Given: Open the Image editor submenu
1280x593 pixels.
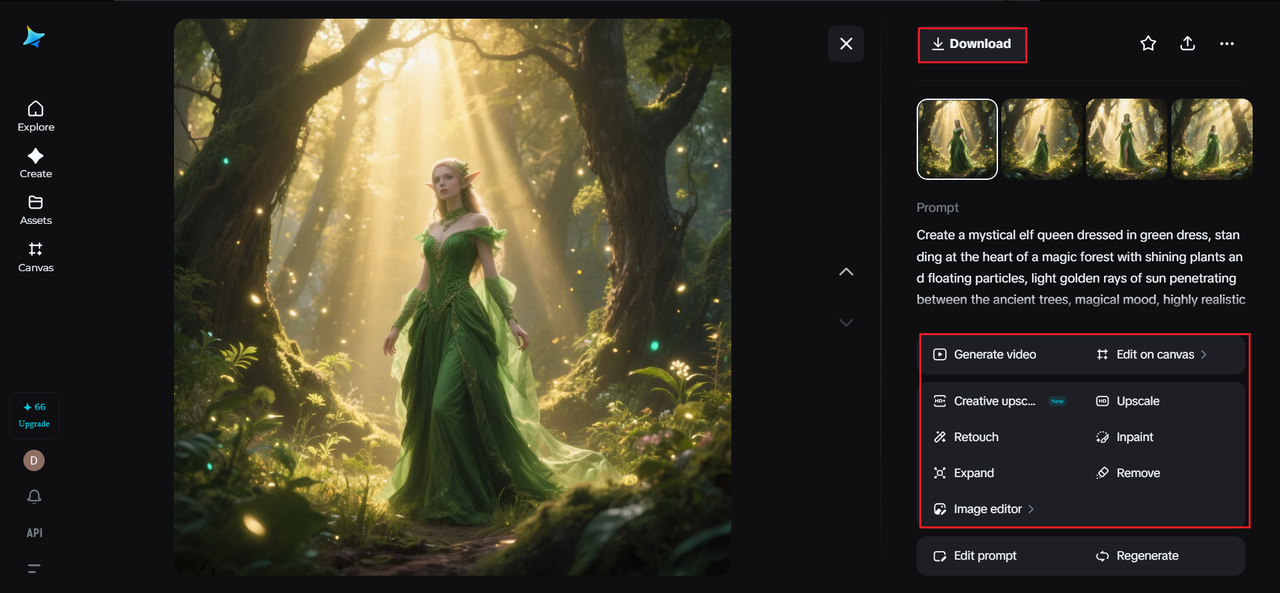Looking at the screenshot, I should pyautogui.click(x=985, y=508).
